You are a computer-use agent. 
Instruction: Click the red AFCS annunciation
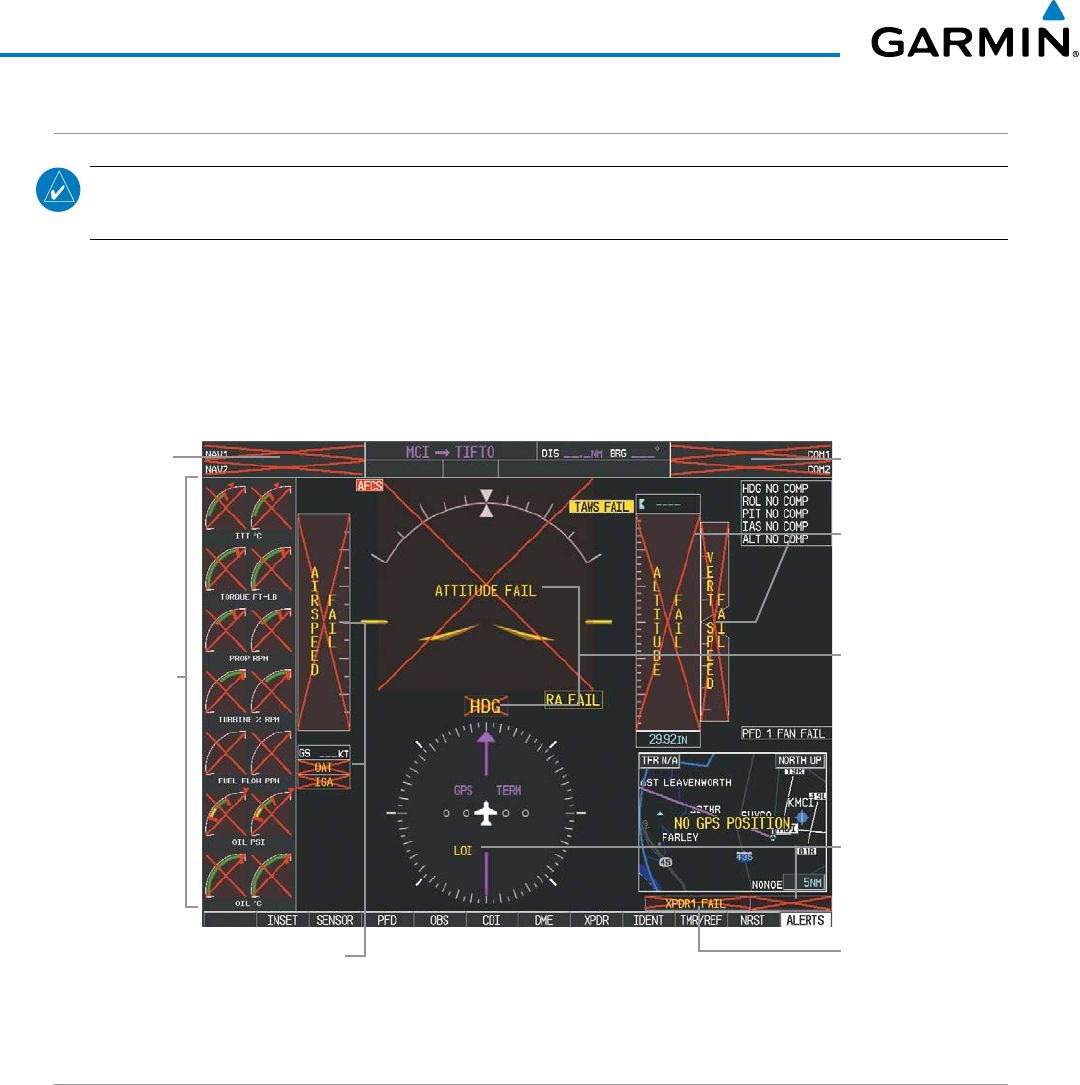click(x=369, y=486)
